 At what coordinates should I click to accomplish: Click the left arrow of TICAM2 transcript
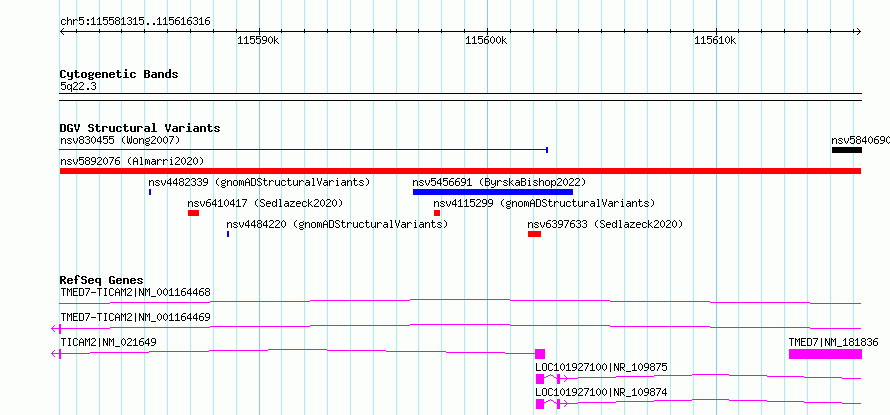click(x=56, y=354)
